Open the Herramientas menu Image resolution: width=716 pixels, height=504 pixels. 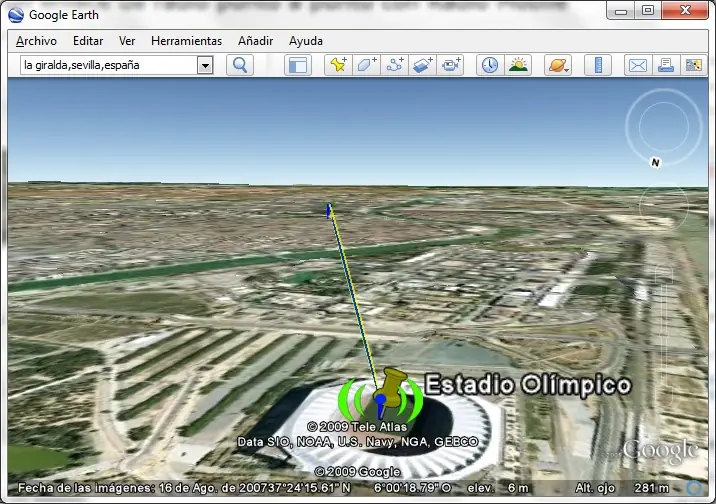[x=186, y=41]
